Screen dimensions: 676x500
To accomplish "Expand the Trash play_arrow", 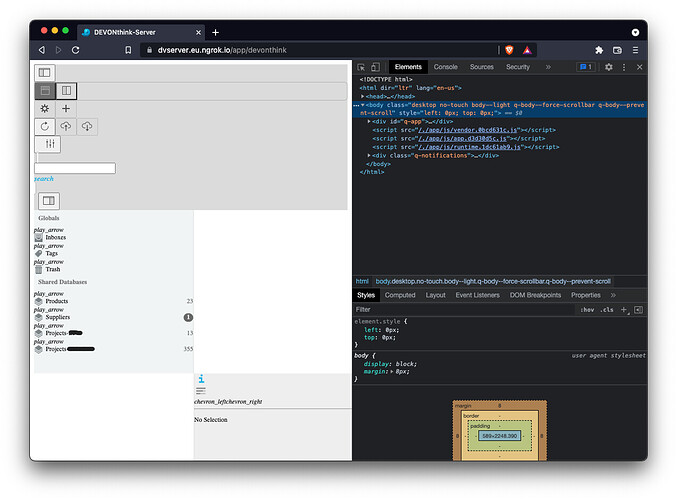I will [x=49, y=262].
